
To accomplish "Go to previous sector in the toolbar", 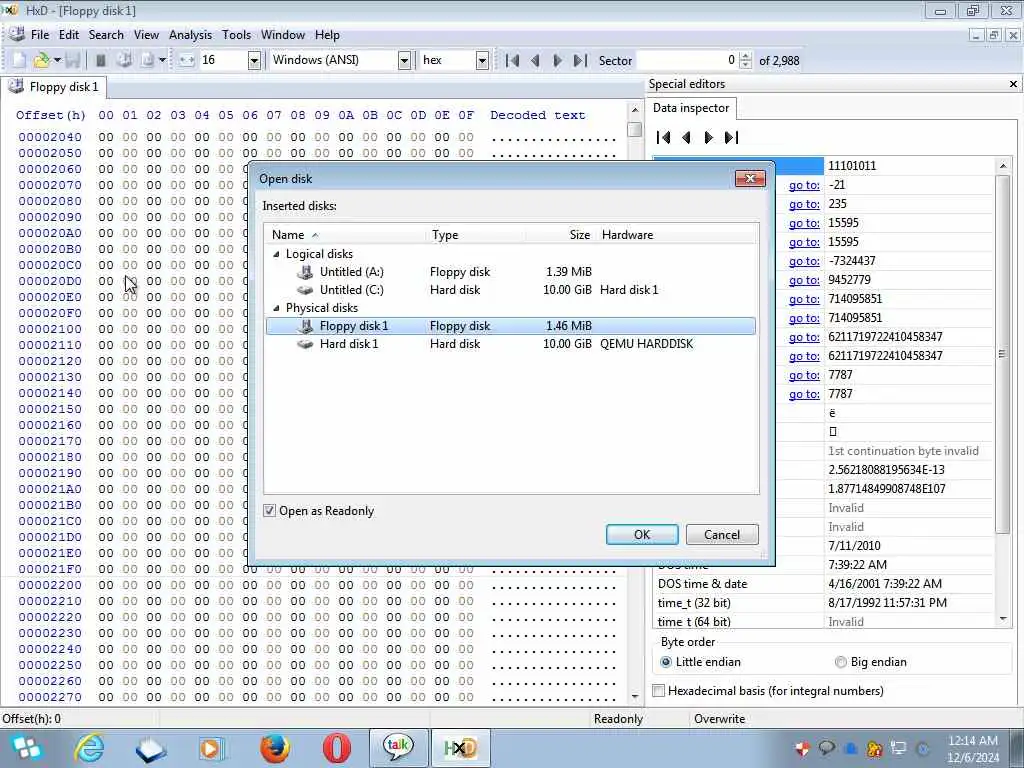I will (535, 60).
